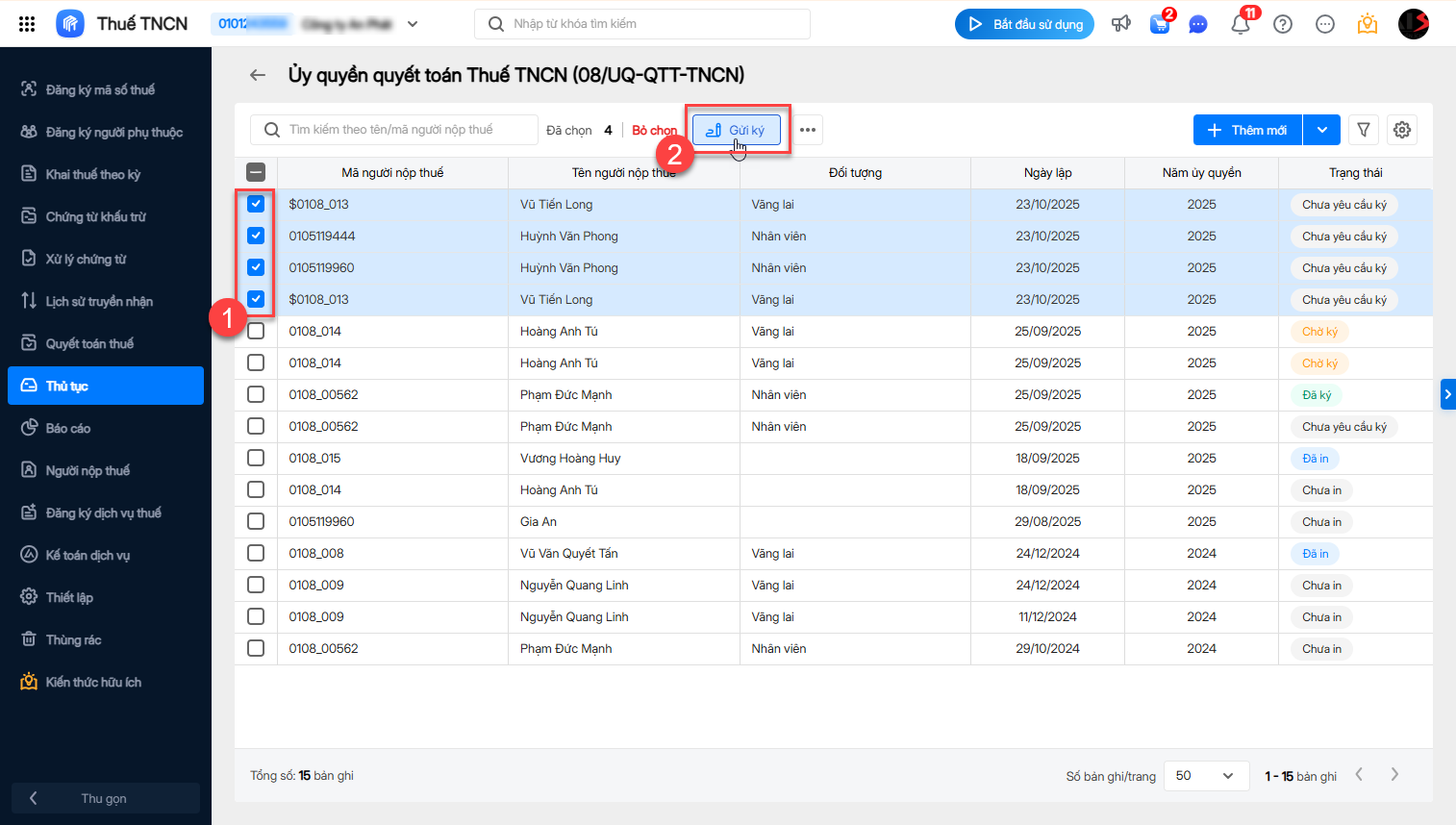The width and height of the screenshot is (1456, 825).
Task: Open the chat messages icon
Action: coord(1198,24)
